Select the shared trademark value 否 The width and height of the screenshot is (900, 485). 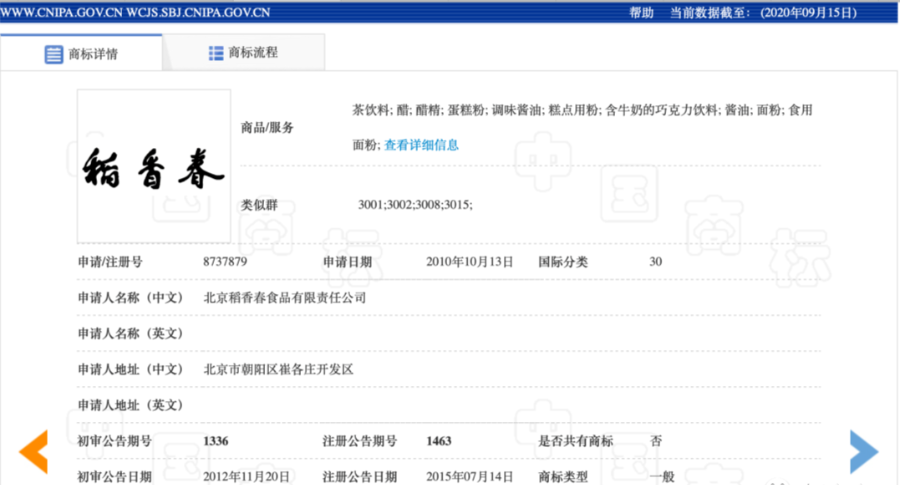tap(655, 441)
